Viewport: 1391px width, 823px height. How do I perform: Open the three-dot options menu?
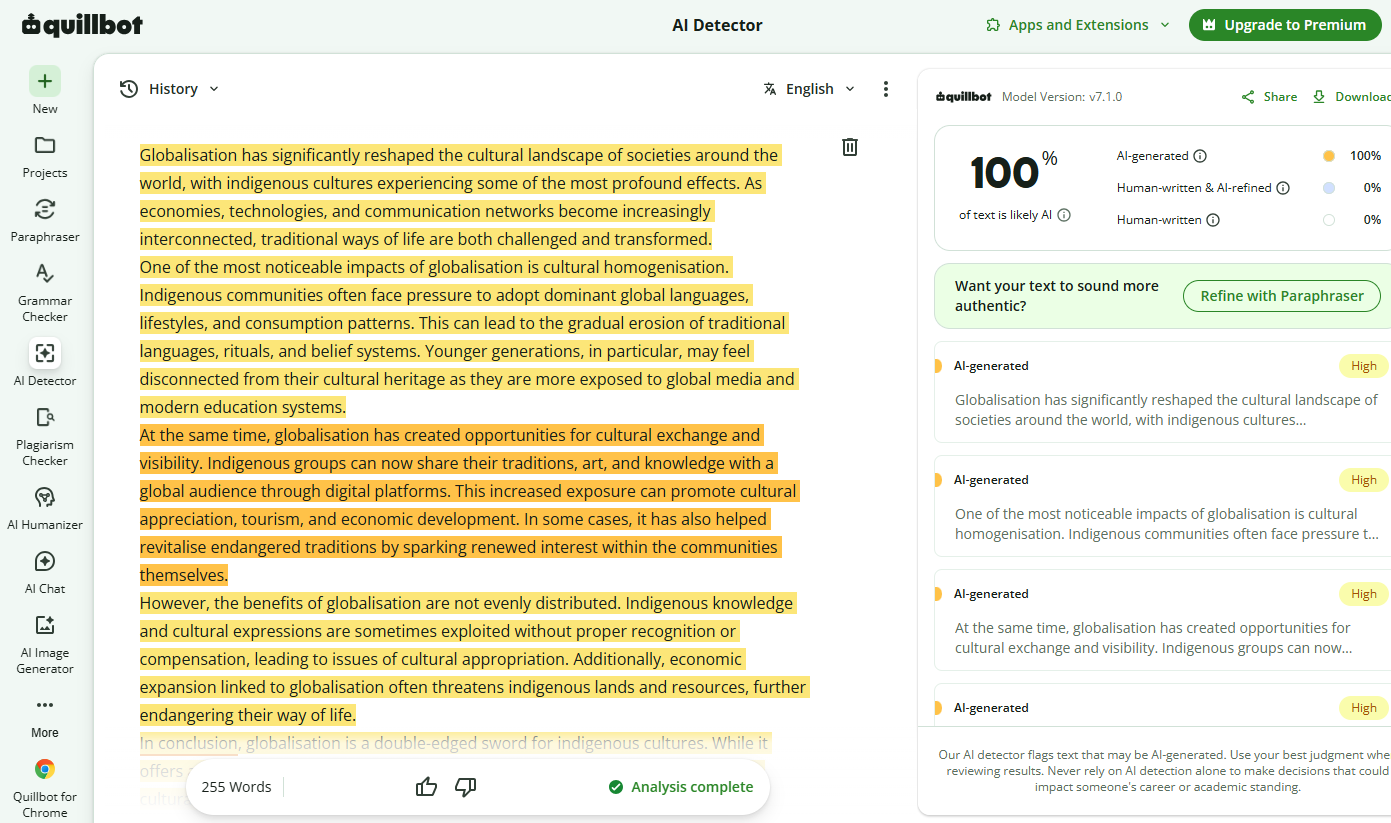point(885,89)
